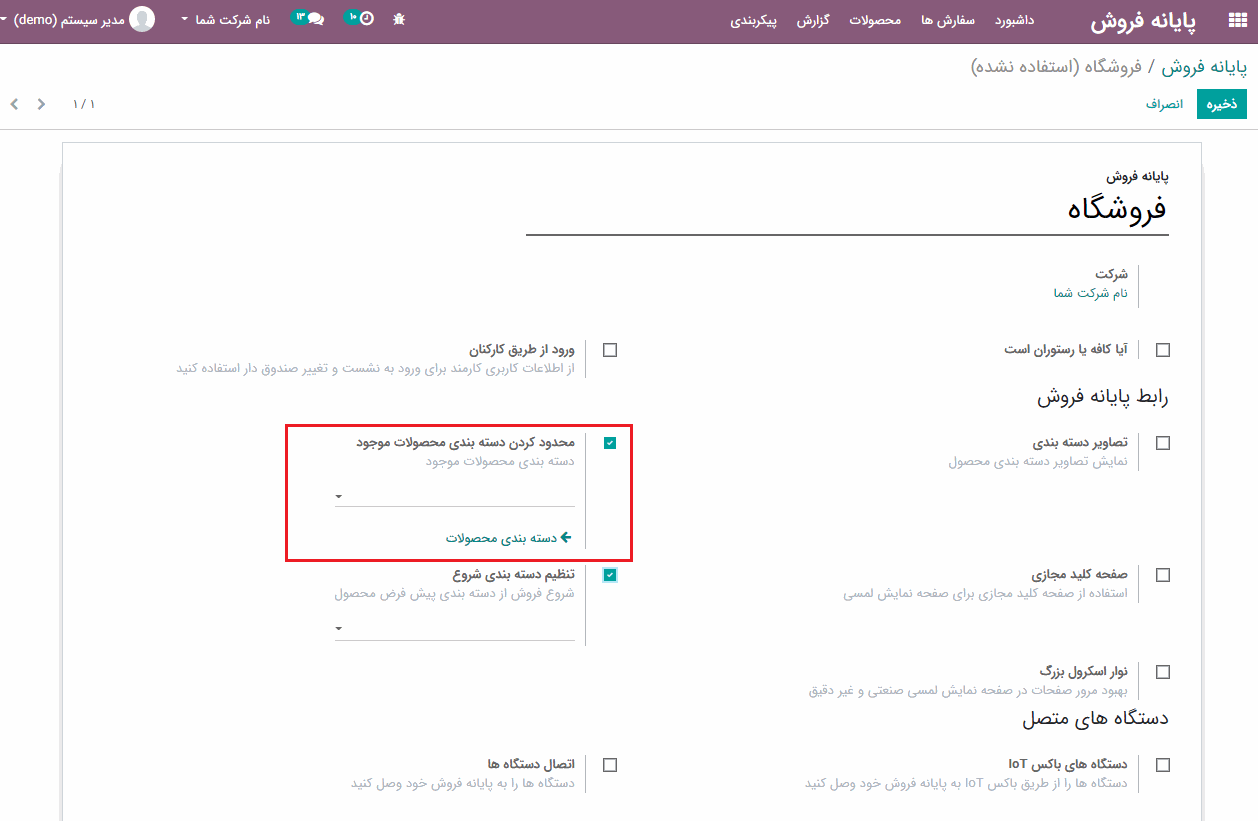The image size is (1258, 821).
Task: Open the پیکربندی menu
Action: (754, 20)
